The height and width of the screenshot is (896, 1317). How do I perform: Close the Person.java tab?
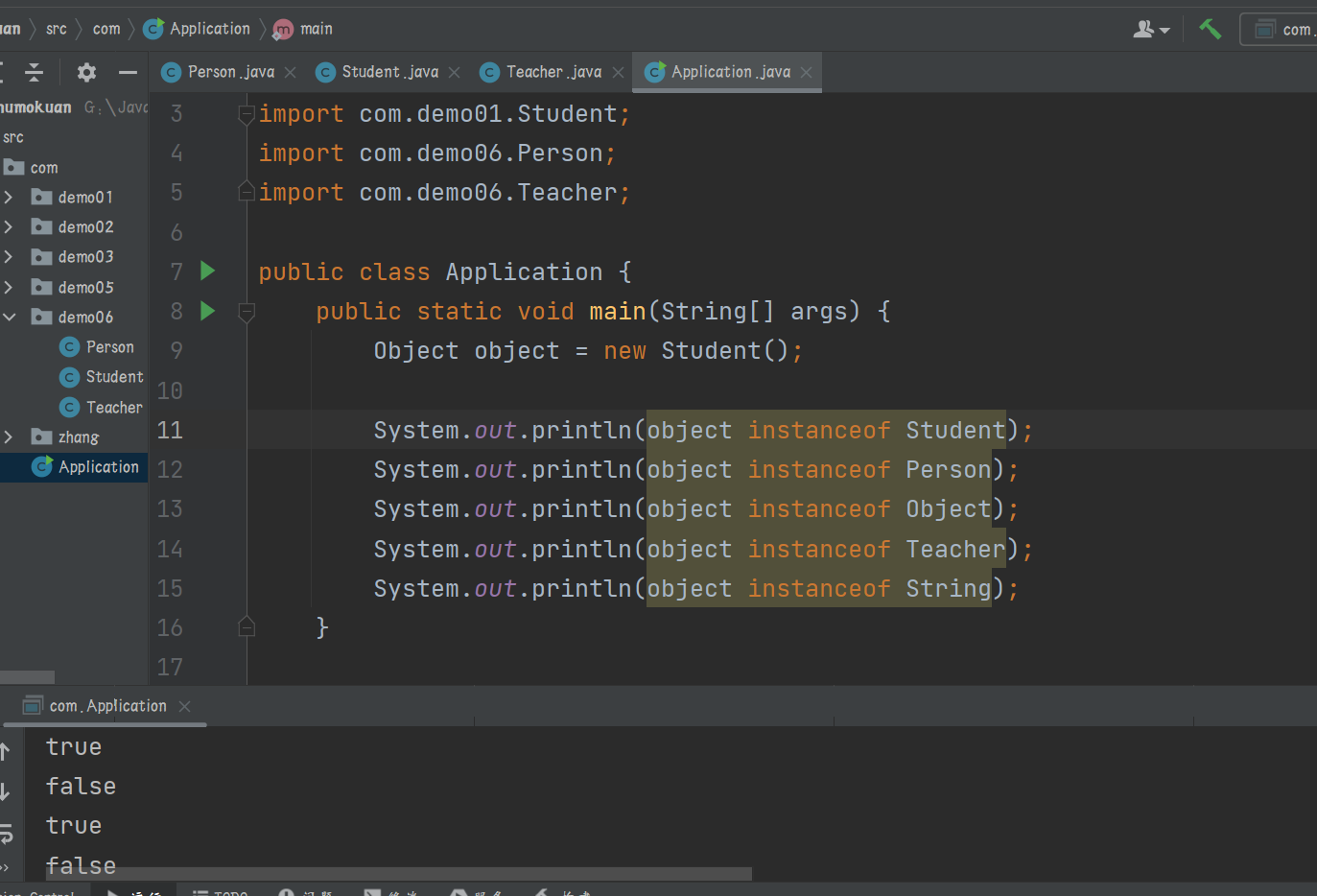click(291, 73)
